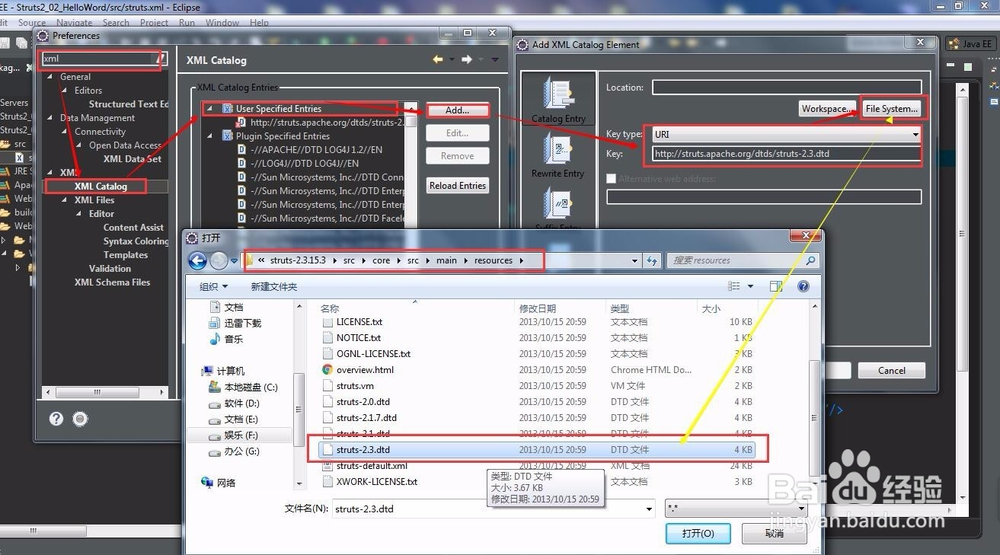Click Cancel in Add XML Catalog Element
The width and height of the screenshot is (1000, 555).
click(891, 371)
